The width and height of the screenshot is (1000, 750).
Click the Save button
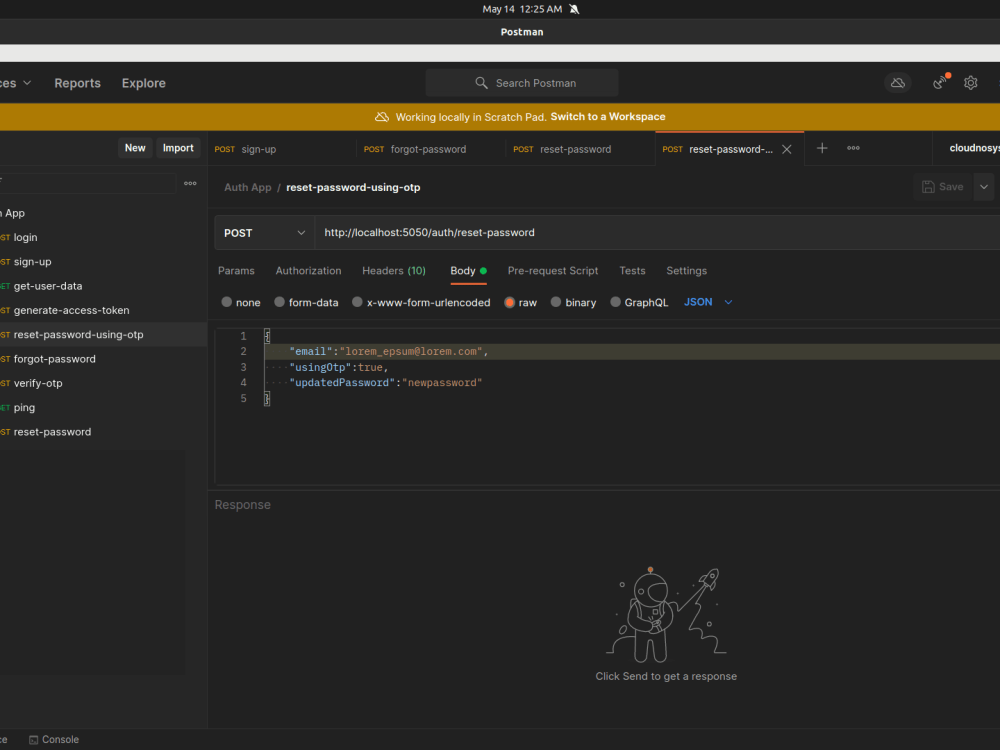click(x=943, y=187)
